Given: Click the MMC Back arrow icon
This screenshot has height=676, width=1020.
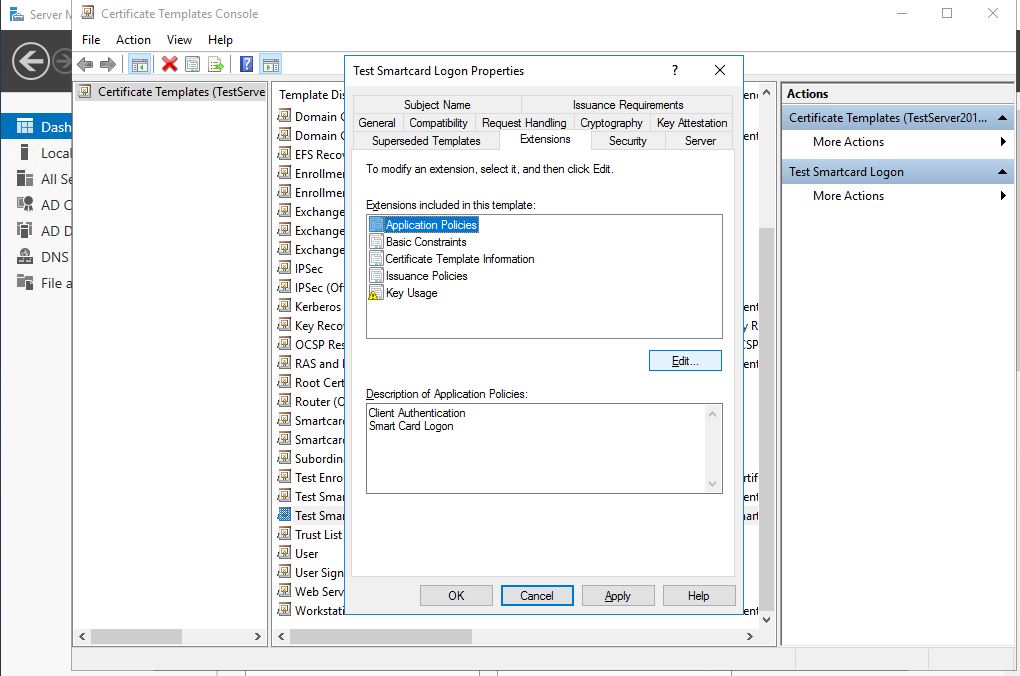Looking at the screenshot, I should tap(85, 64).
